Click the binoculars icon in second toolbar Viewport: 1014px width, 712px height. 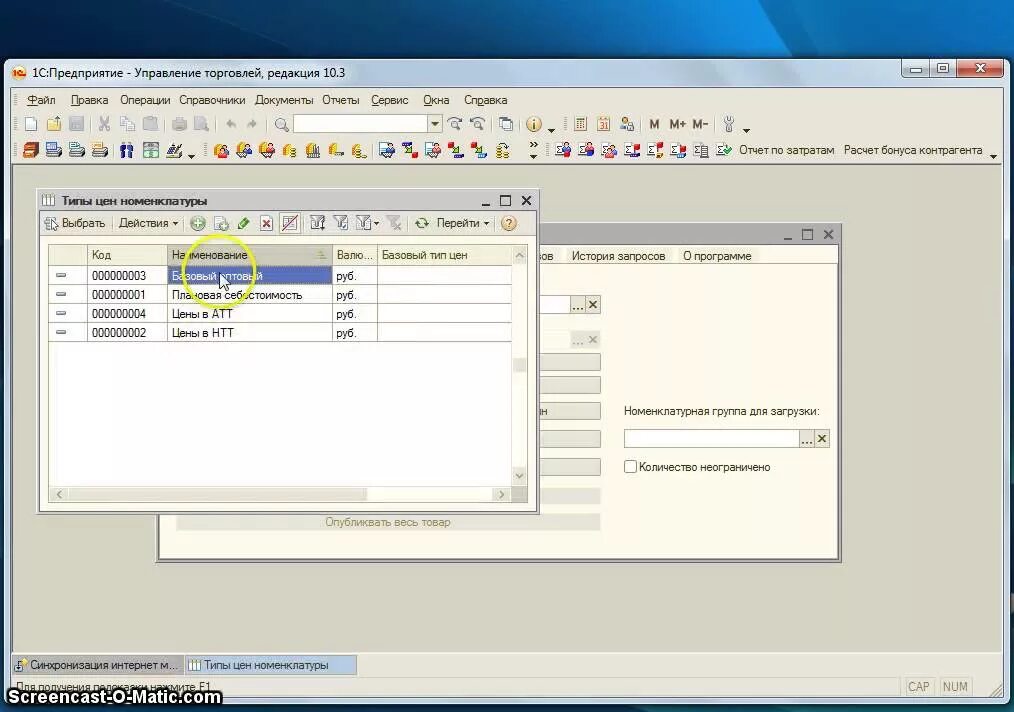click(127, 150)
